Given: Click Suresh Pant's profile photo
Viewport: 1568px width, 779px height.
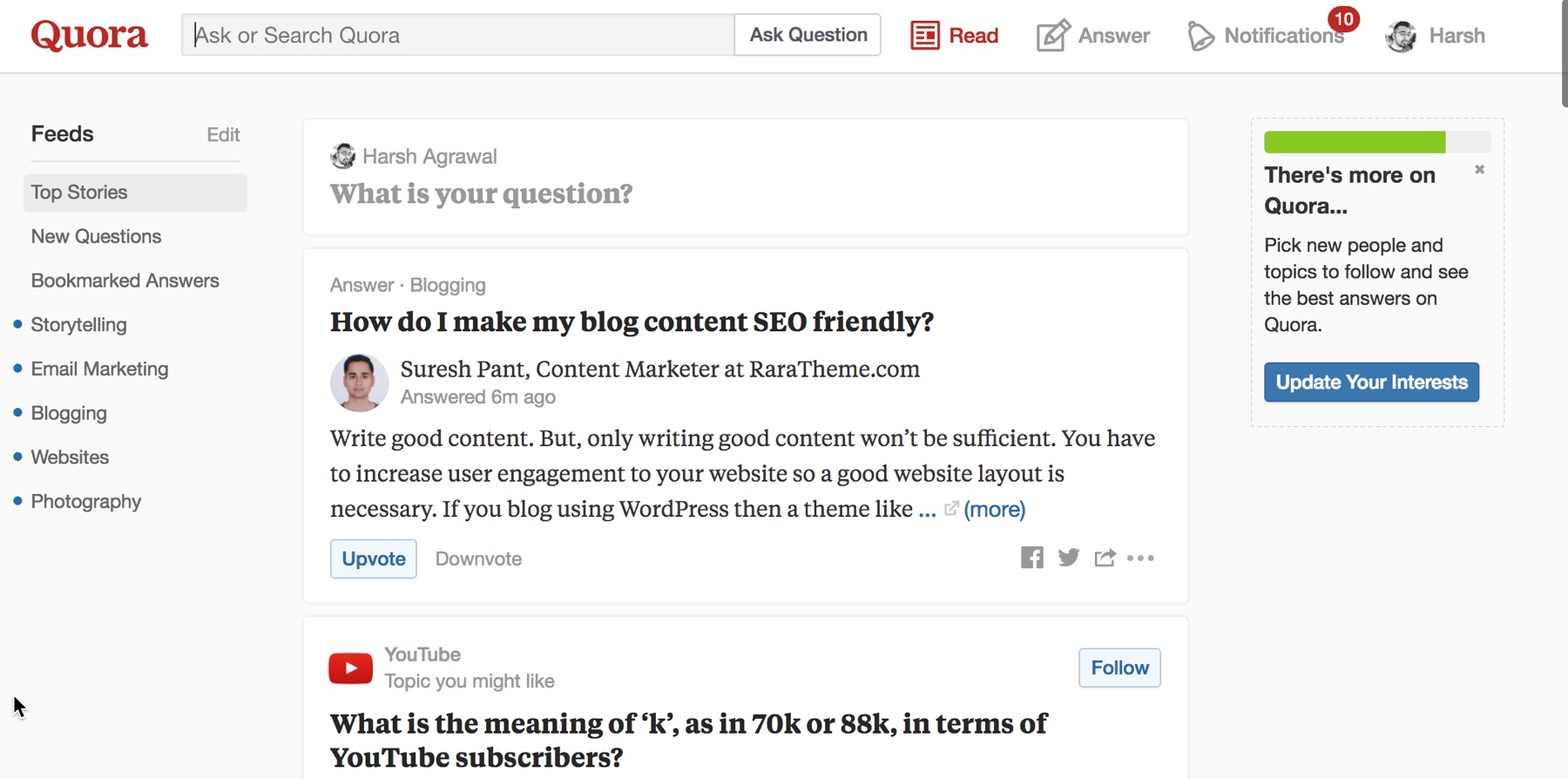Looking at the screenshot, I should coord(359,383).
